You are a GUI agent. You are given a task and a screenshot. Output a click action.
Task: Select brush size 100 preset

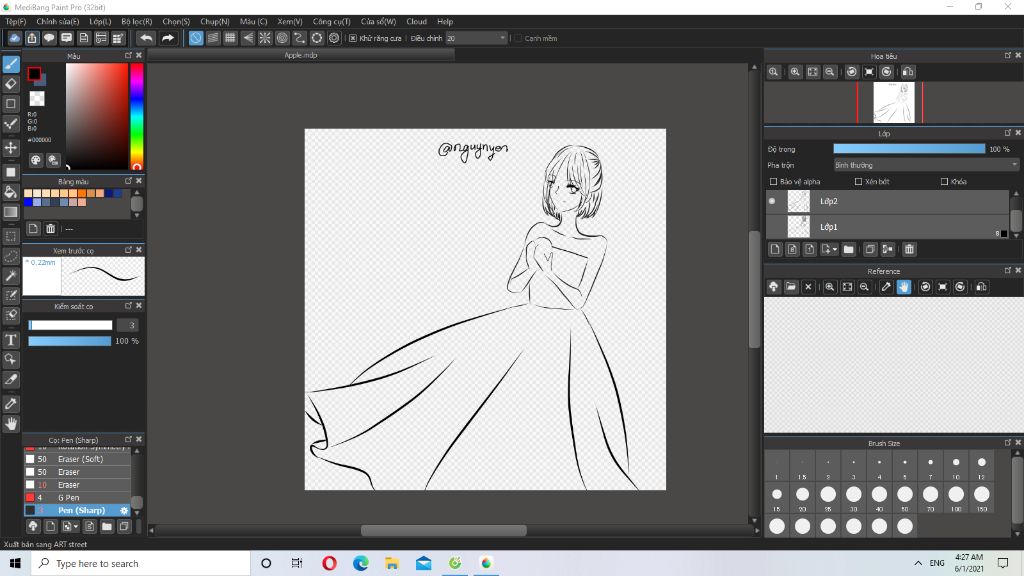click(956, 498)
